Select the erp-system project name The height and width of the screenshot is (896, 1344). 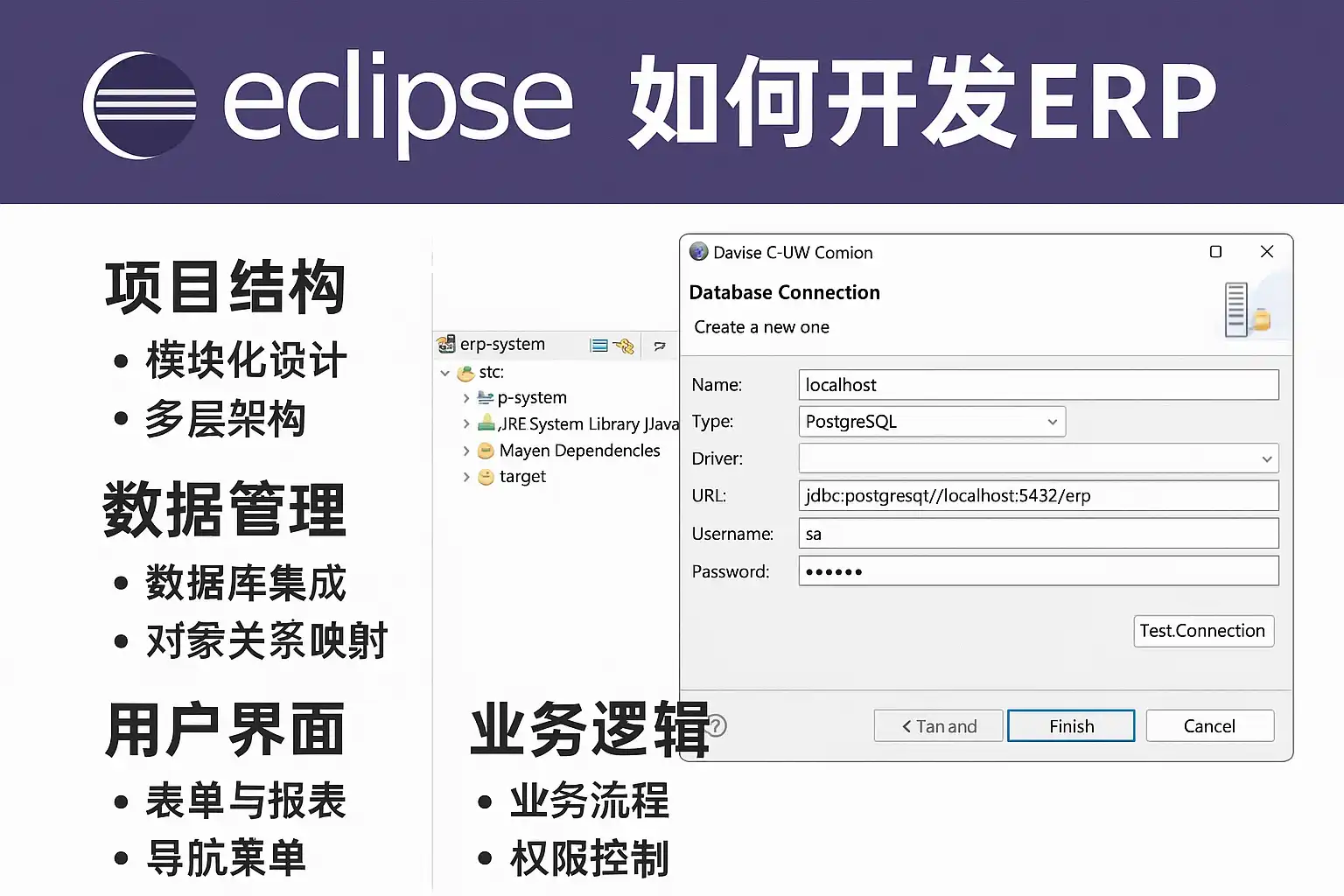coord(502,345)
